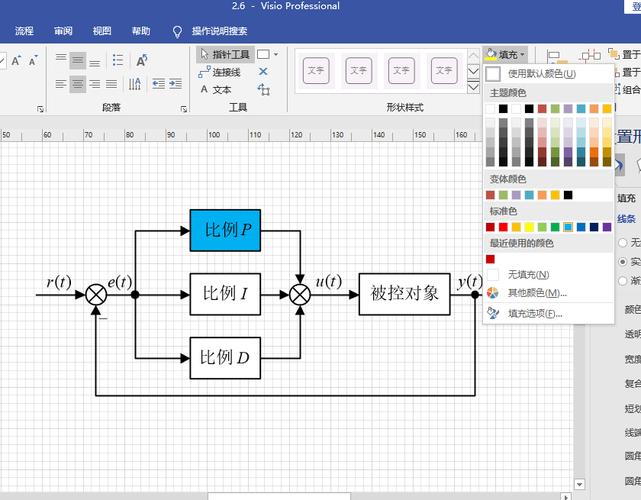The image size is (641, 500).
Task: Click the scrollbar down arrow
Action: [579, 484]
